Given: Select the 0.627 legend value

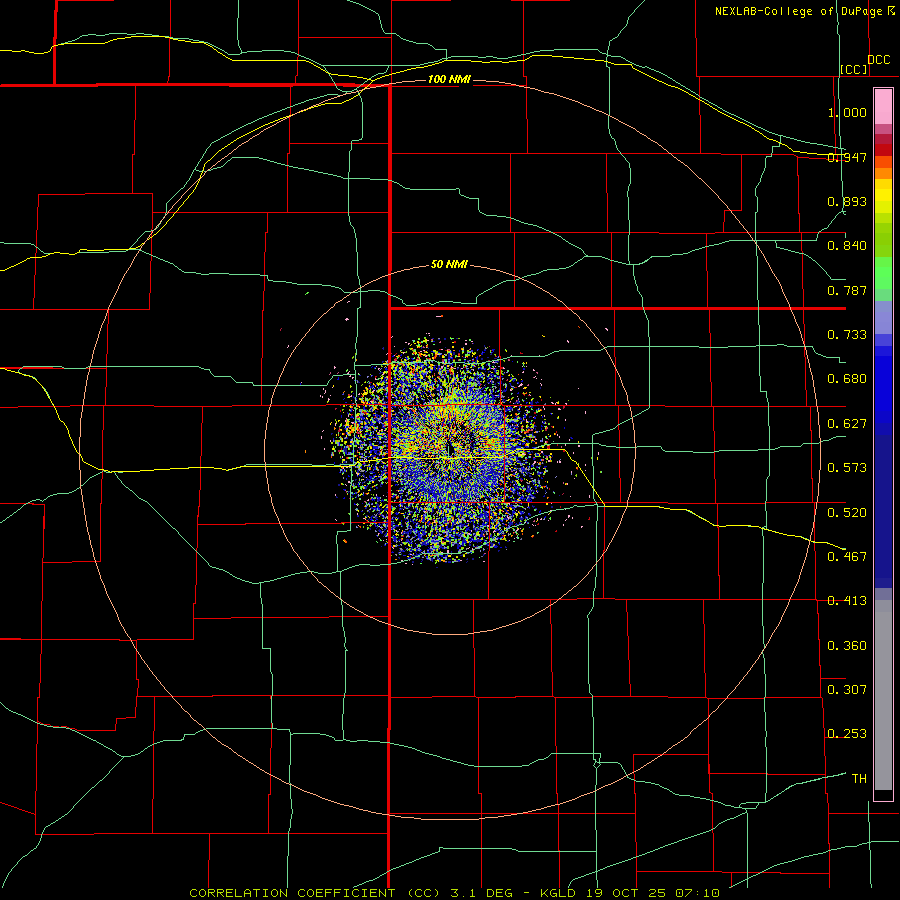Looking at the screenshot, I should [x=847, y=424].
